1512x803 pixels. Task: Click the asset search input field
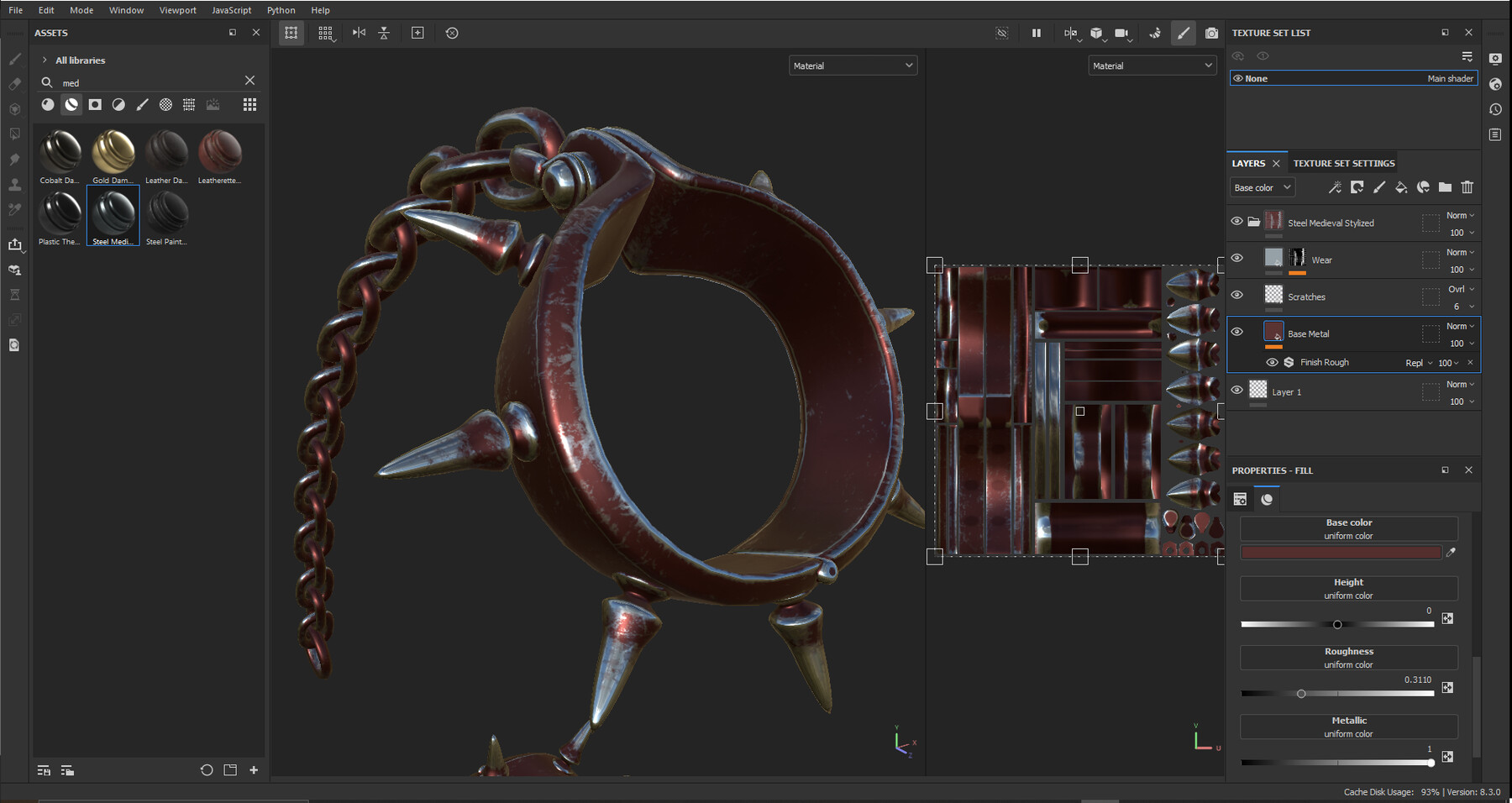(150, 82)
